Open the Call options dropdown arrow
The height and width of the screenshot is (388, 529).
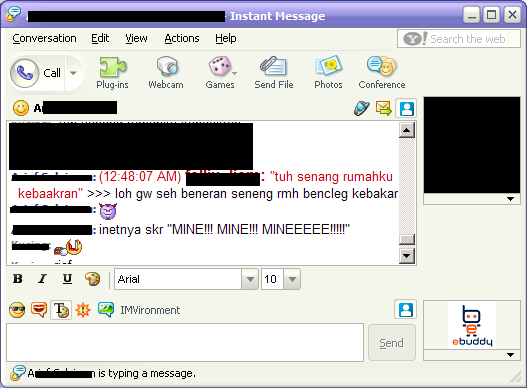coord(73,73)
